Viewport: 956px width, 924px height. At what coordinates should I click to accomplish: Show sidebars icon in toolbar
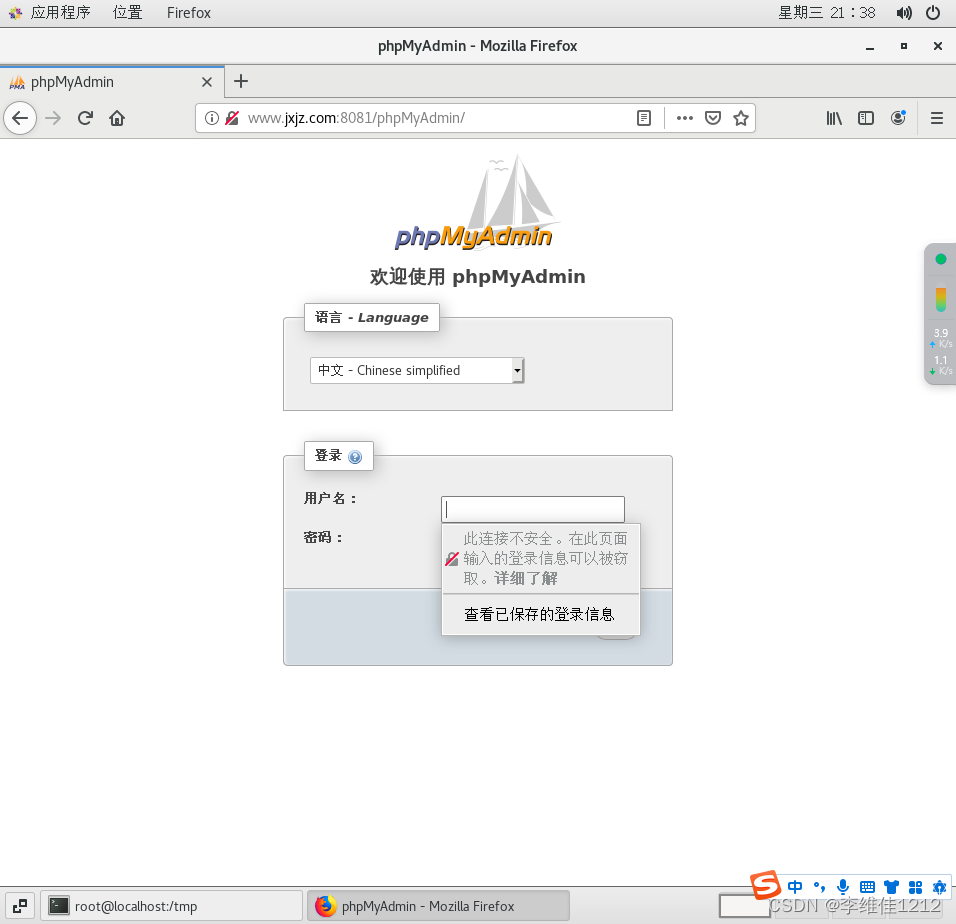pos(866,118)
